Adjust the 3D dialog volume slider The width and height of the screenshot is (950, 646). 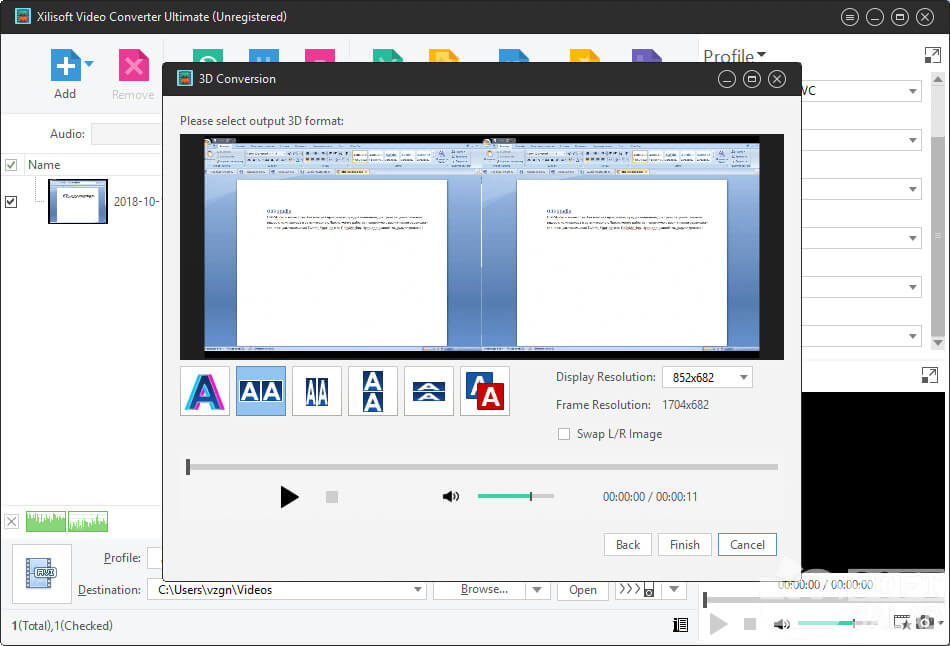tap(516, 496)
